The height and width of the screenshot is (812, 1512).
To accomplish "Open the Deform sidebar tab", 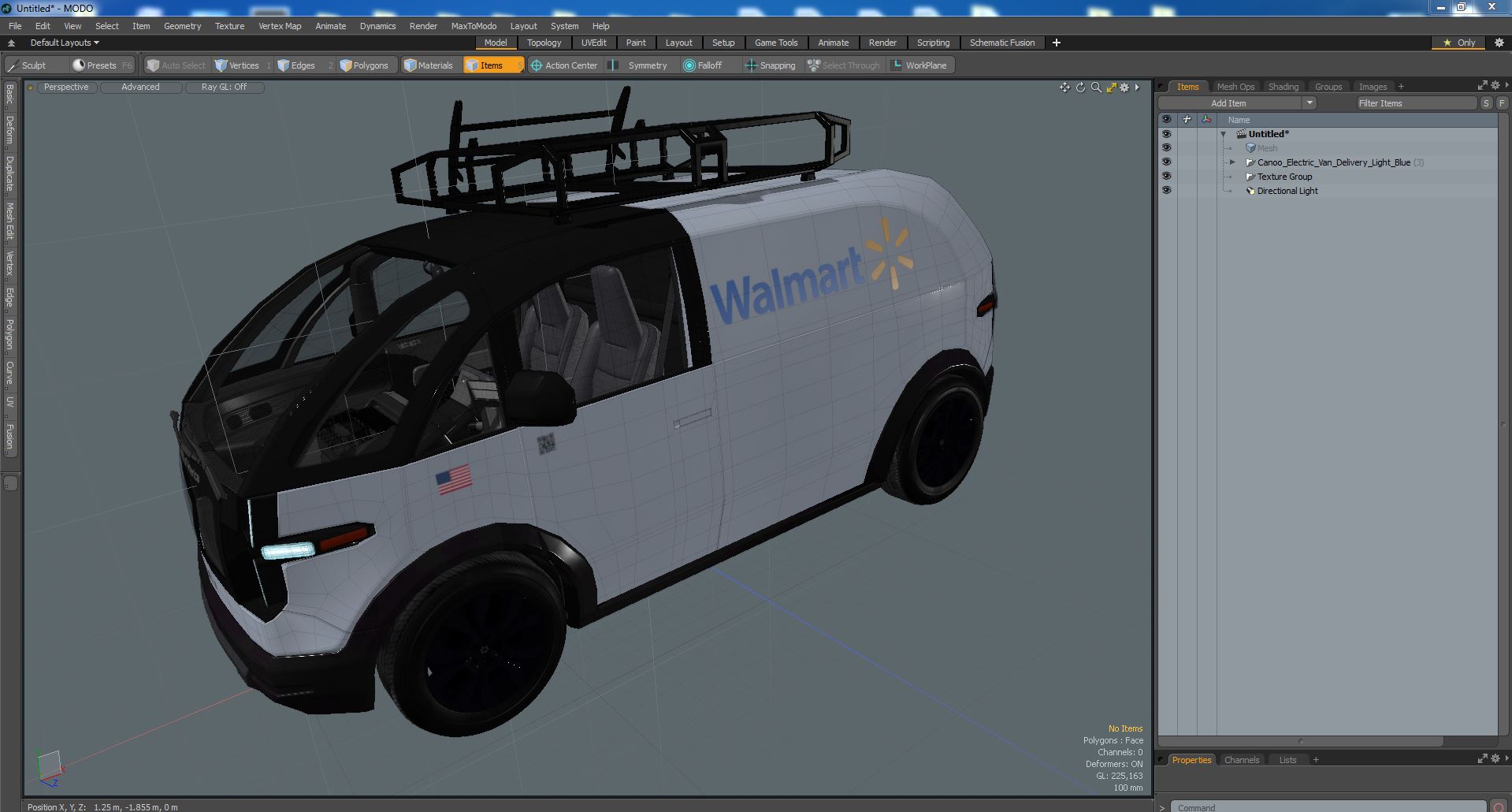I will [9, 130].
